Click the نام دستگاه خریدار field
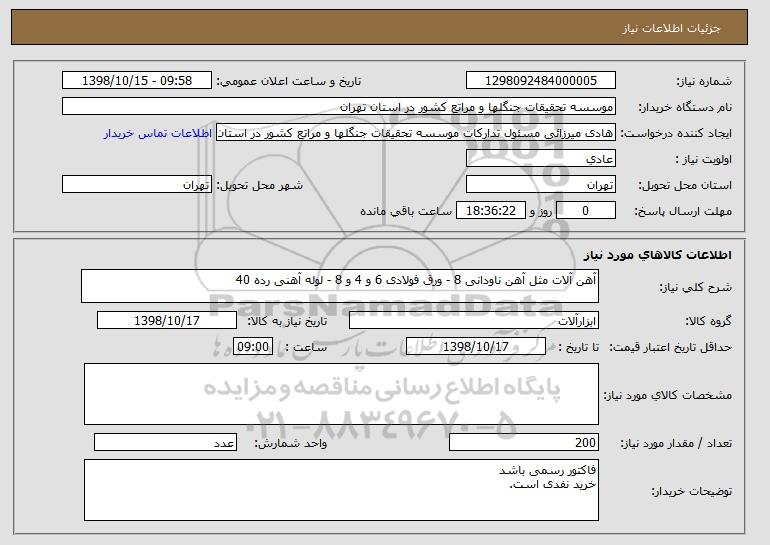 (x=339, y=107)
